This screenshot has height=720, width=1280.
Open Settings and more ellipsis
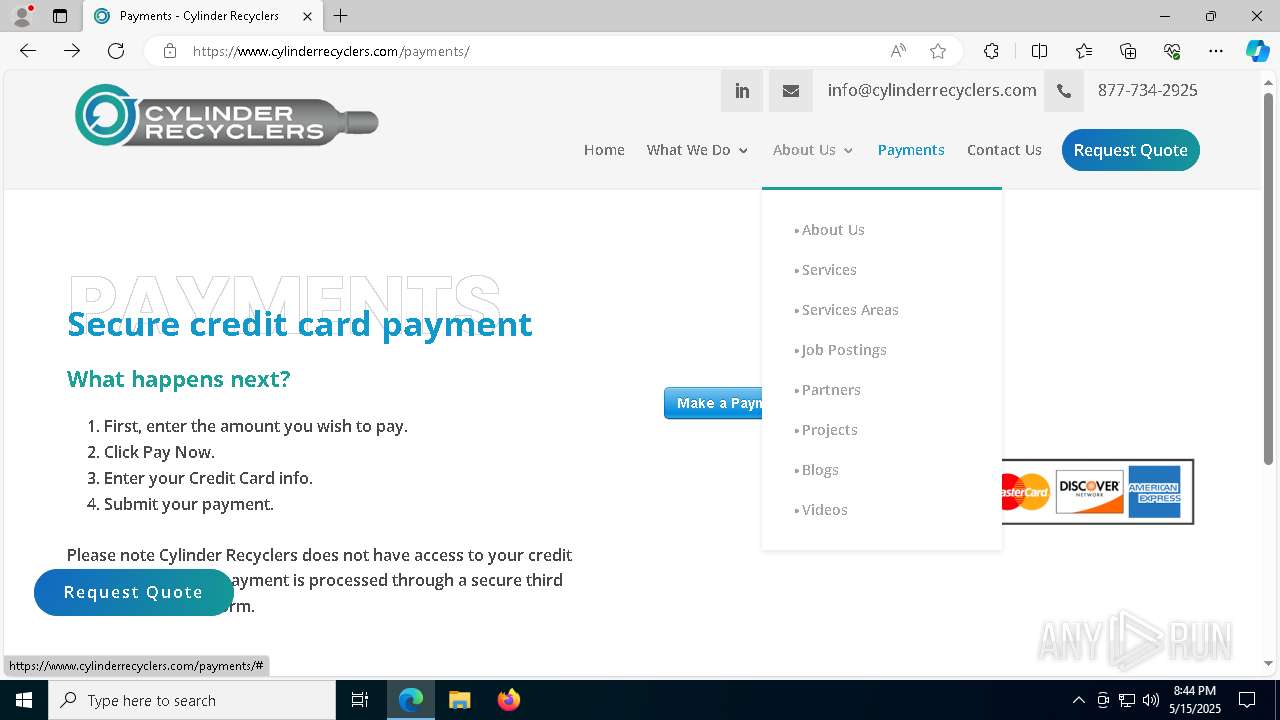(1216, 51)
